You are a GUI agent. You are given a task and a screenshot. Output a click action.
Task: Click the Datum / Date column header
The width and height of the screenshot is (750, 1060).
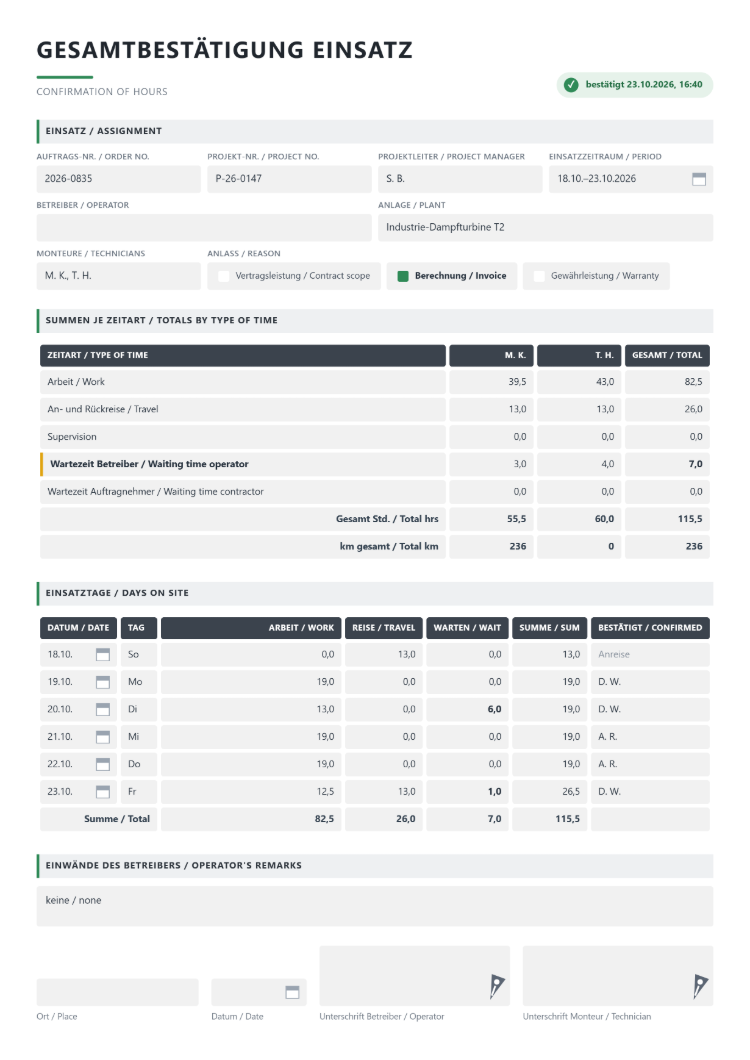point(78,628)
